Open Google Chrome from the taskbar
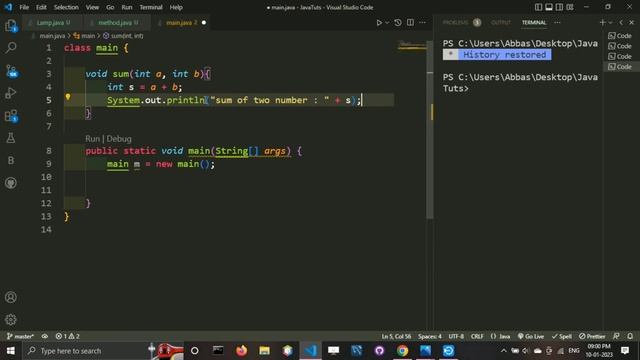Viewport: 640px width, 360px height. 402,351
